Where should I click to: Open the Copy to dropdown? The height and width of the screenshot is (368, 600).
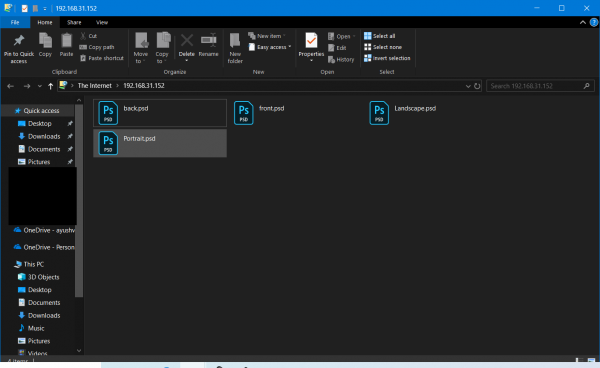click(162, 48)
